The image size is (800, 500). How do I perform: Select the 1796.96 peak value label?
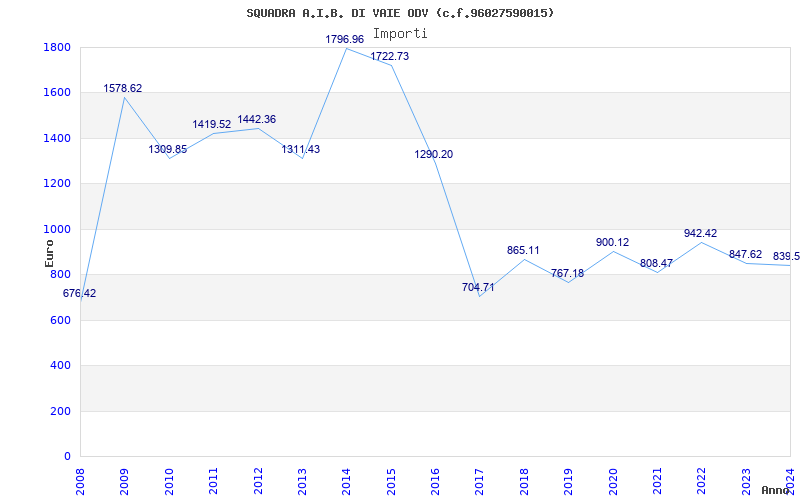(345, 39)
